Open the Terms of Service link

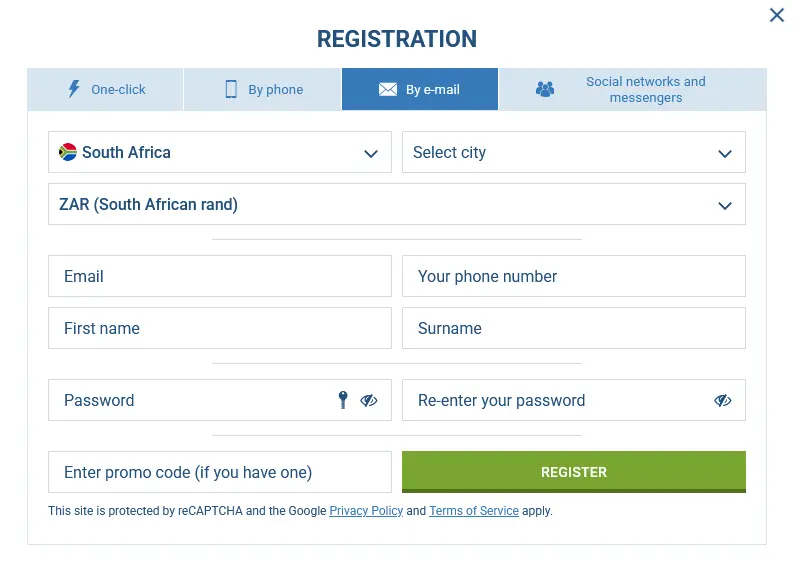click(x=474, y=511)
